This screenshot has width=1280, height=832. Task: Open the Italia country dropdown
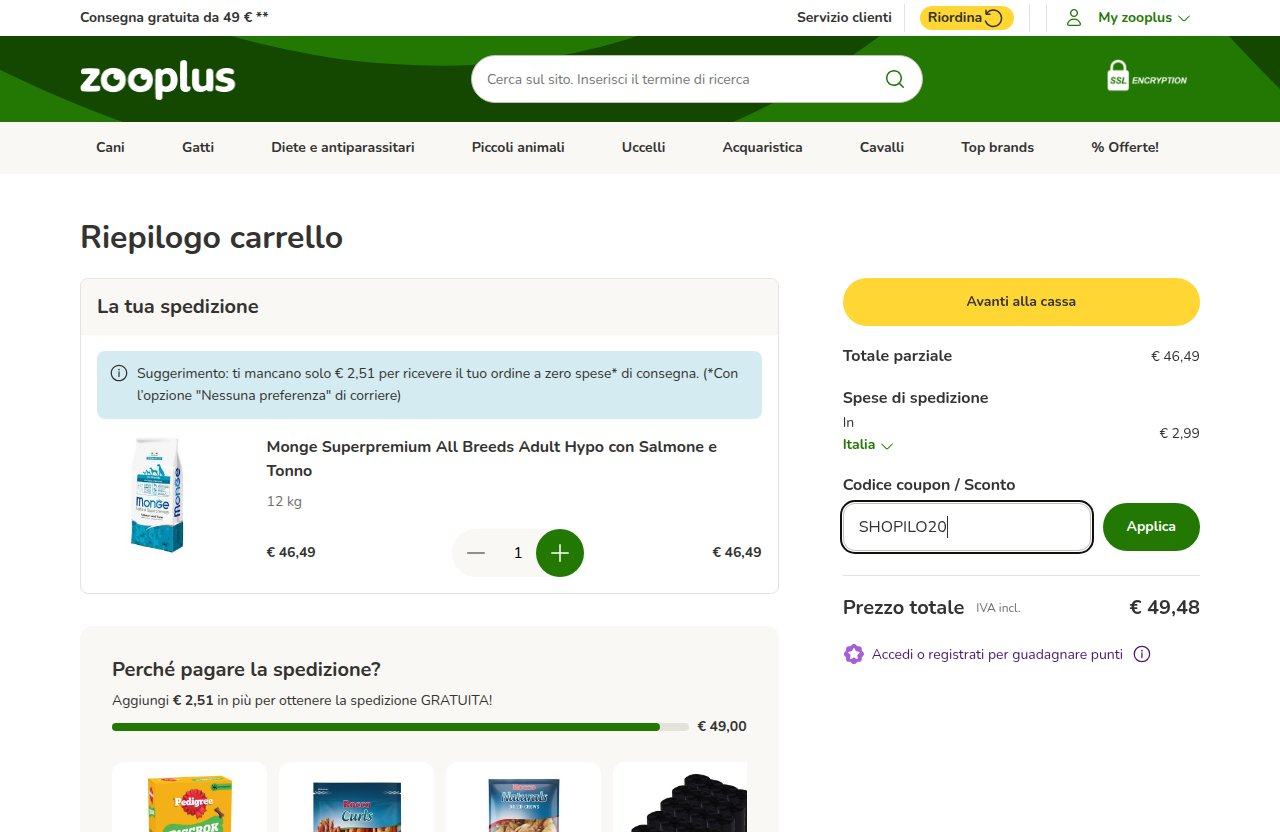[868, 445]
